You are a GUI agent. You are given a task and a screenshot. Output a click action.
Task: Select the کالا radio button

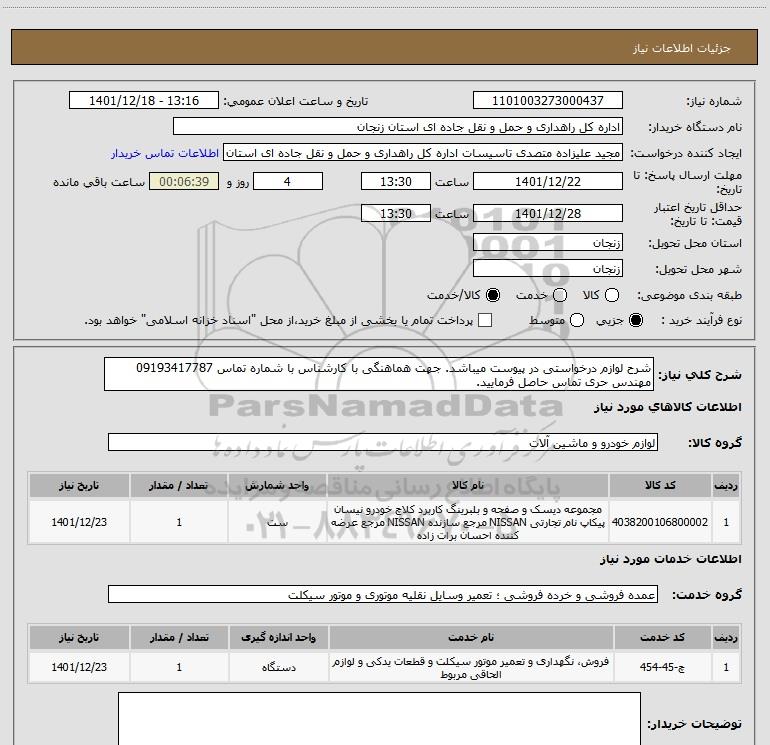click(x=612, y=295)
